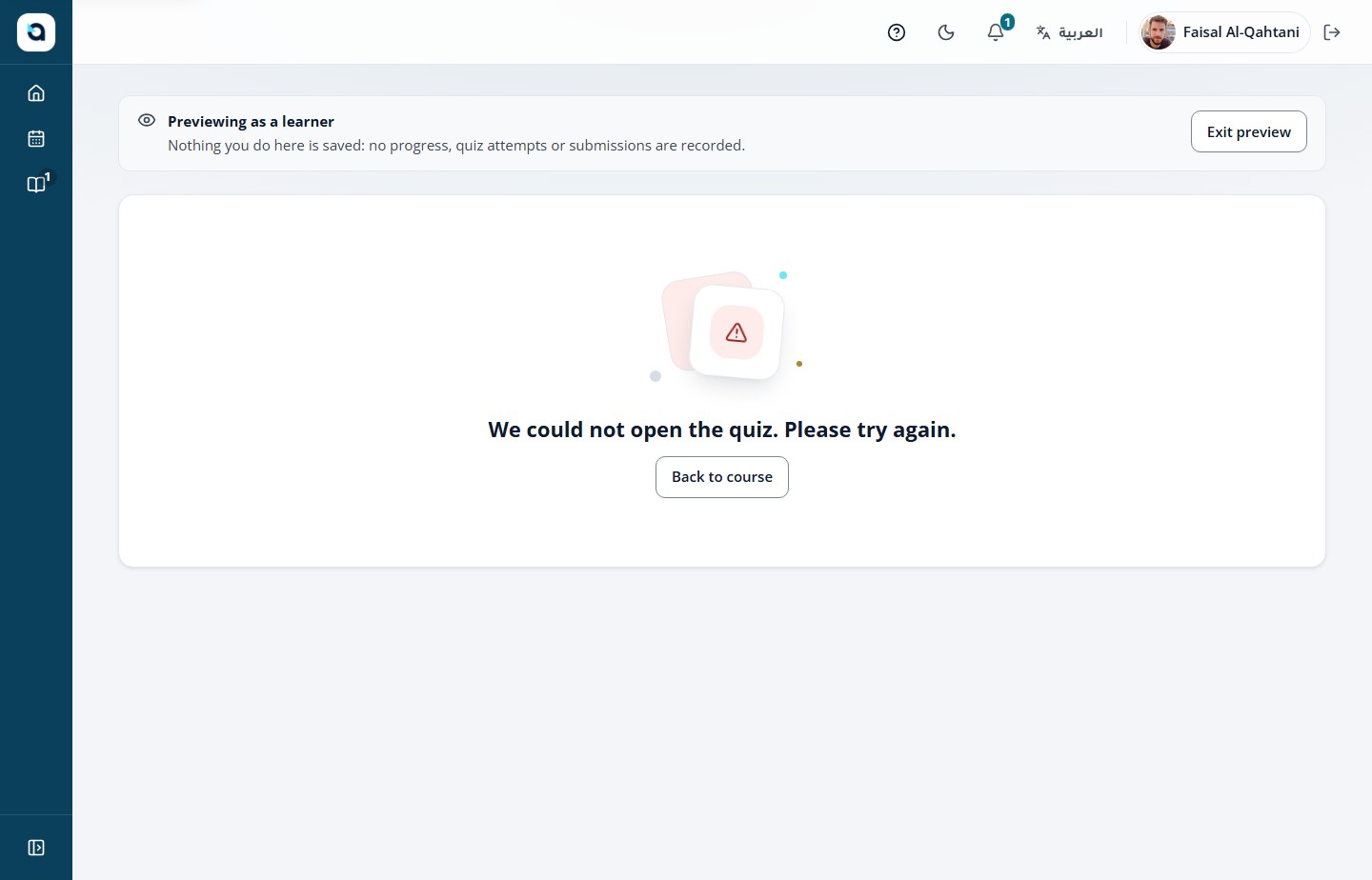The image size is (1372, 880).
Task: Expand the sidebar using bottom panel icon
Action: click(x=36, y=848)
